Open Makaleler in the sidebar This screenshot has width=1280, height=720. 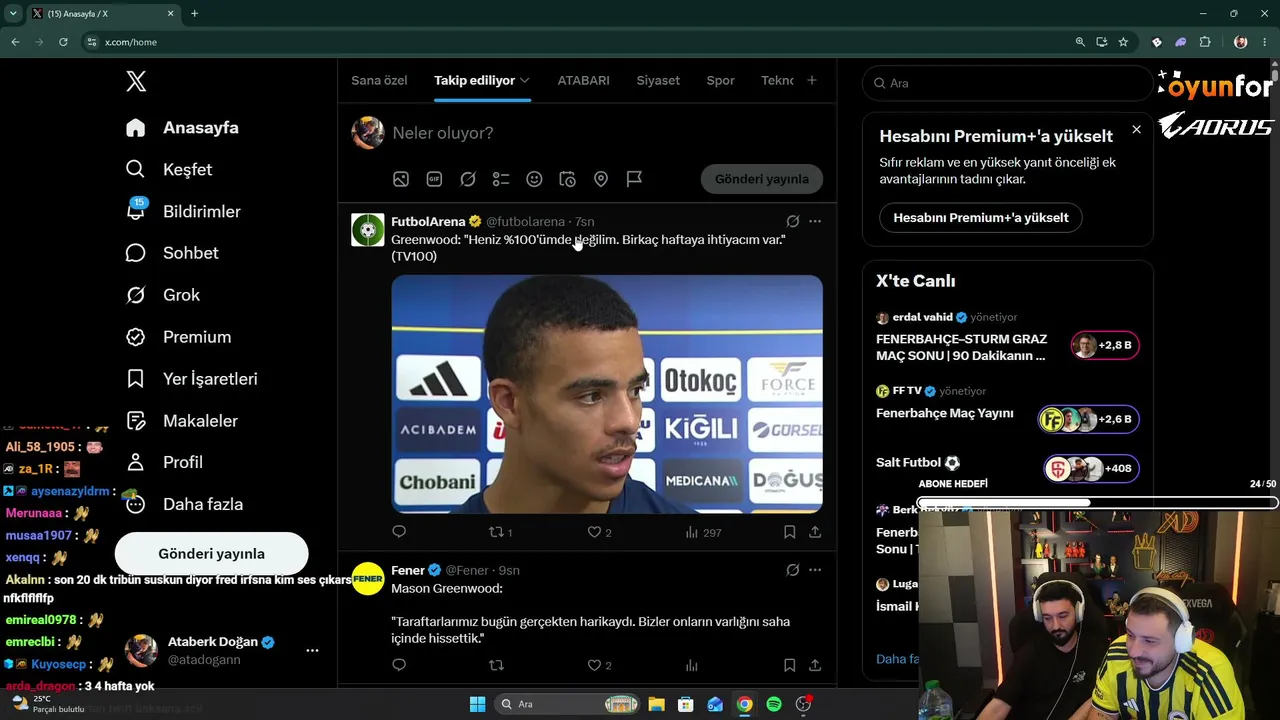(x=181, y=421)
